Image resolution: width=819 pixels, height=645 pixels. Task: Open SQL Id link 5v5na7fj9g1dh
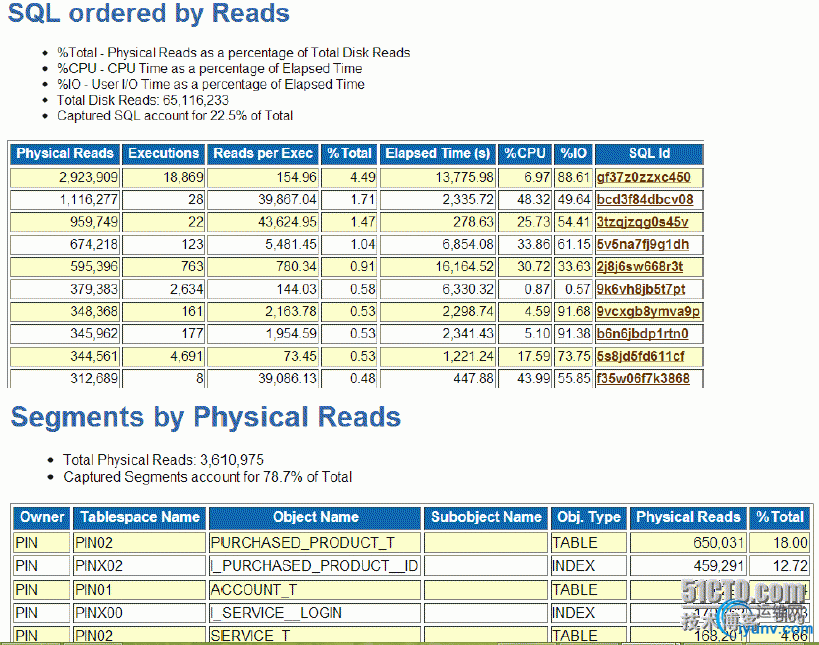click(x=642, y=244)
